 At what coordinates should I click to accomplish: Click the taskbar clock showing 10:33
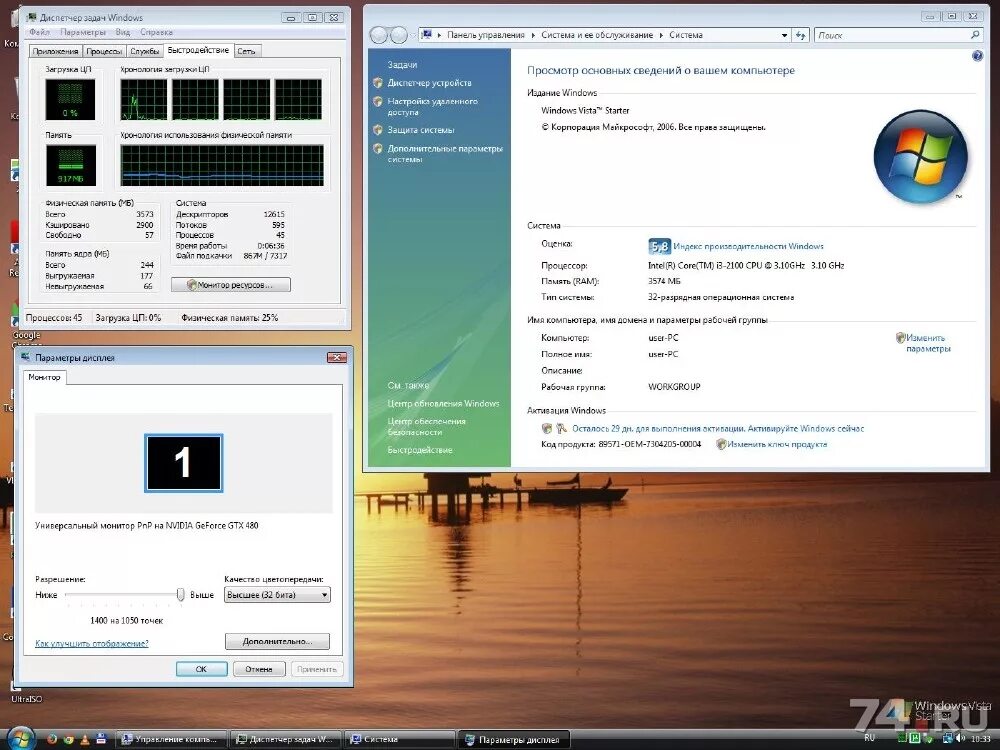coord(980,739)
